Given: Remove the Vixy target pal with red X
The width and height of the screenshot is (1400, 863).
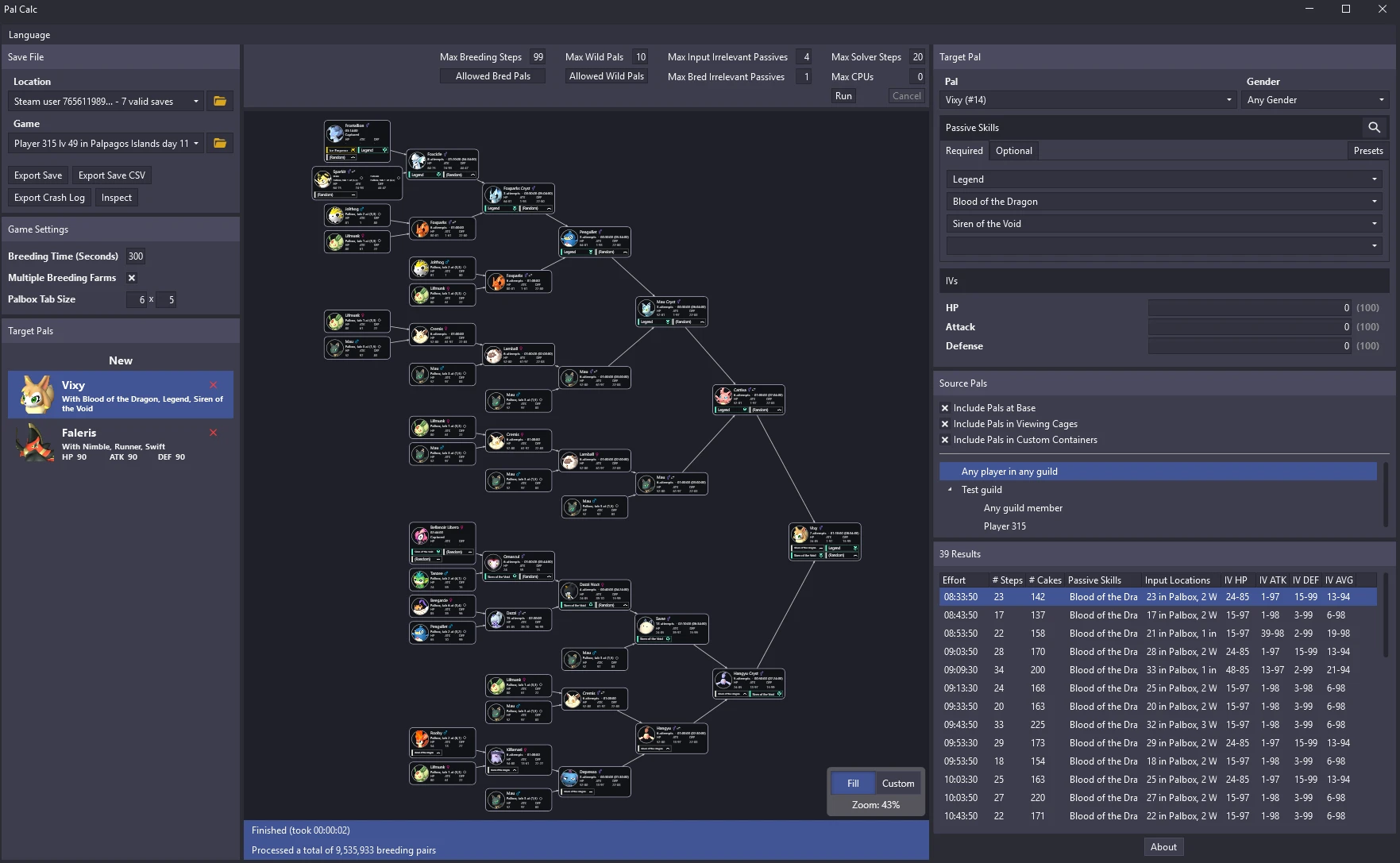Looking at the screenshot, I should pyautogui.click(x=213, y=385).
